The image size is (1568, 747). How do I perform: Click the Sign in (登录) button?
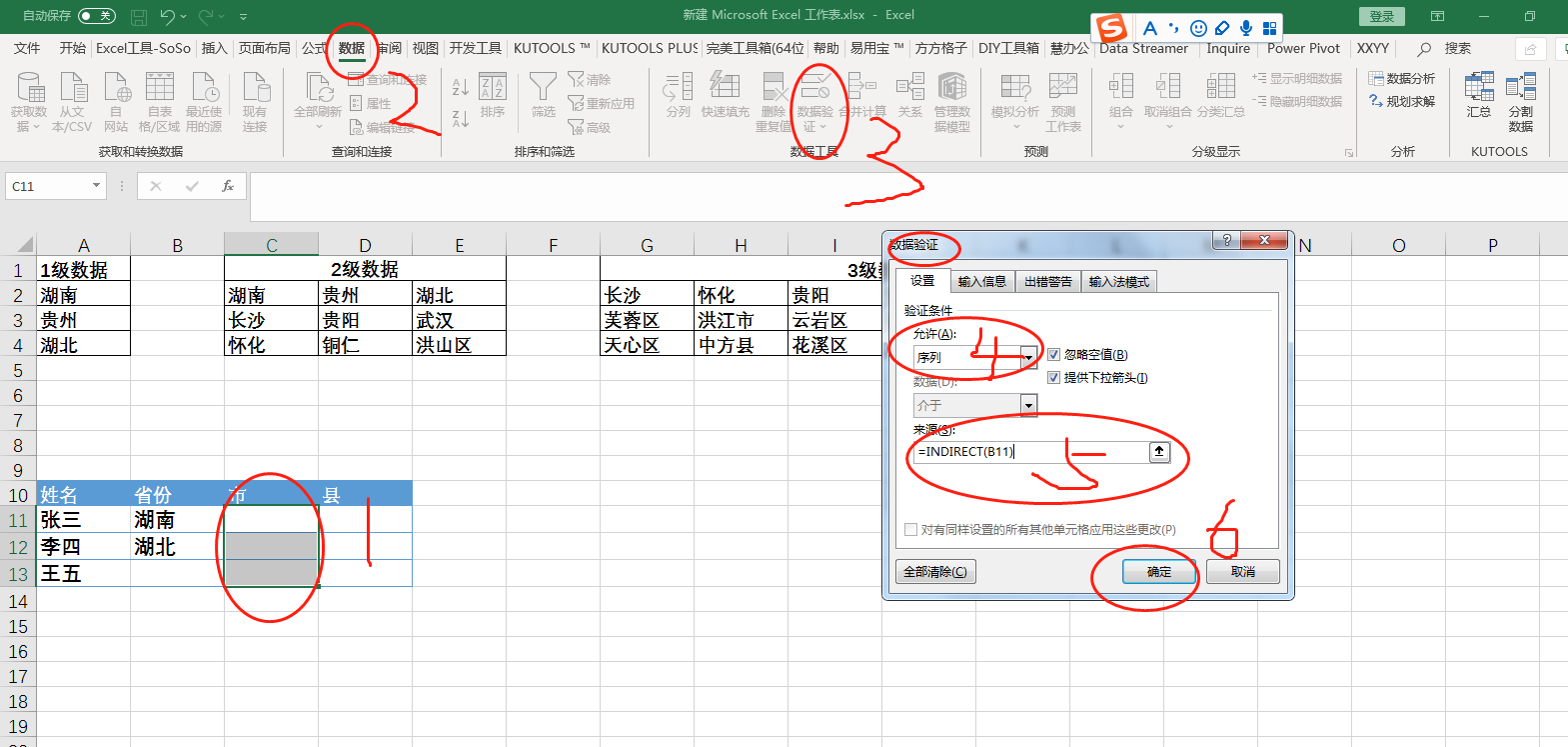pos(1382,16)
